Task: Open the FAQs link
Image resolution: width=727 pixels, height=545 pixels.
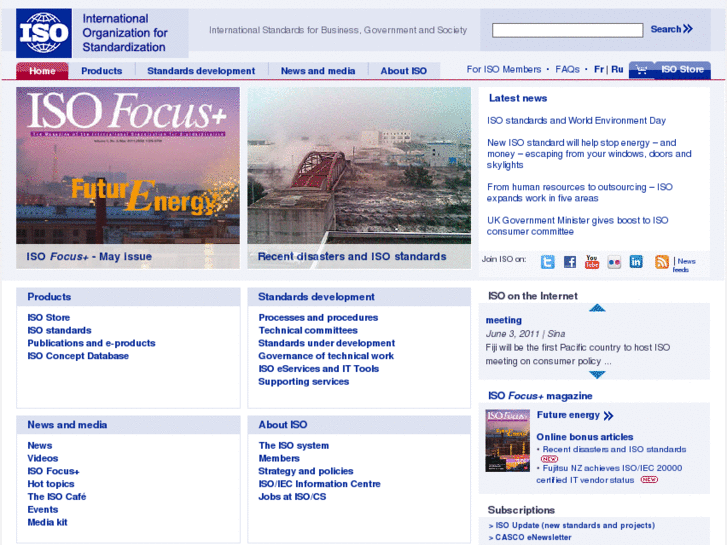Action: pyautogui.click(x=567, y=69)
